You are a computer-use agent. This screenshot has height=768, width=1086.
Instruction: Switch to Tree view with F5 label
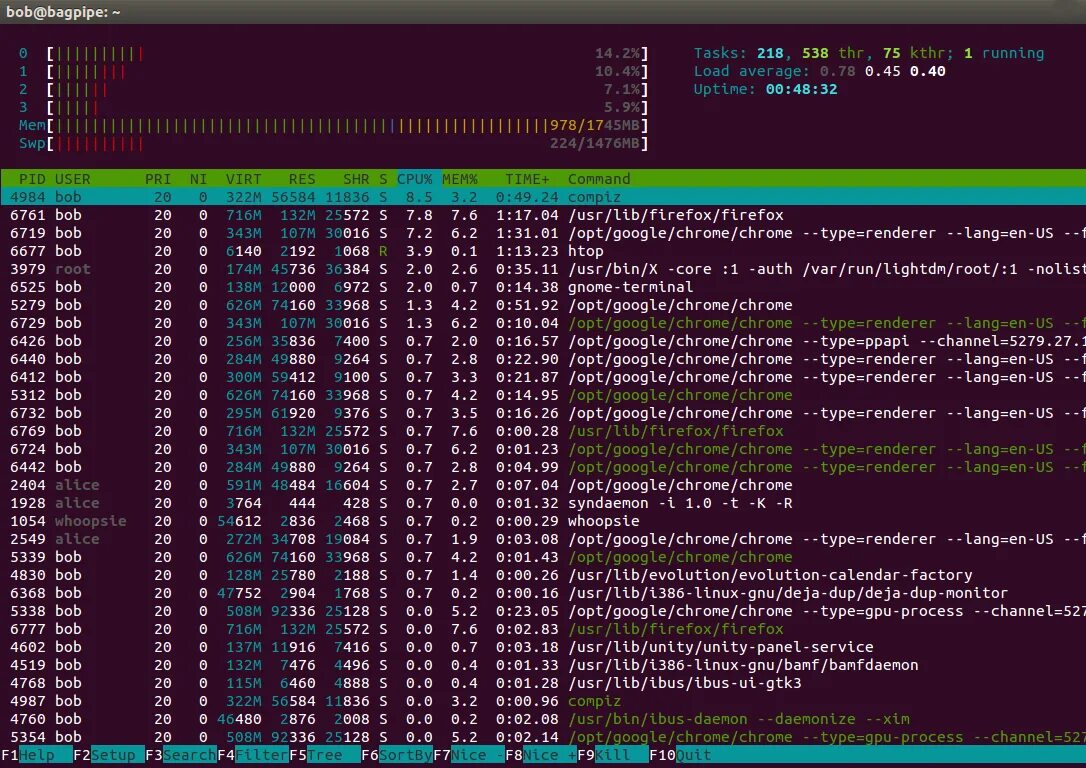(333, 755)
